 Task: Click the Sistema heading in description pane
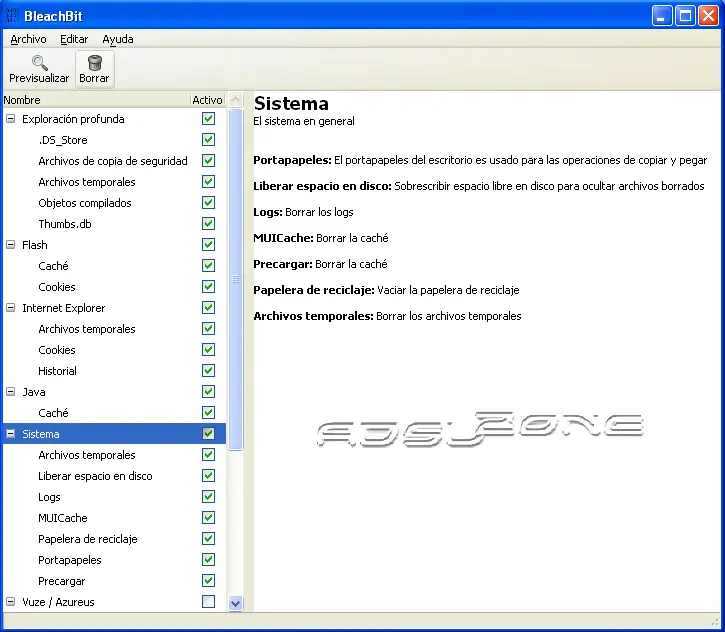(291, 103)
